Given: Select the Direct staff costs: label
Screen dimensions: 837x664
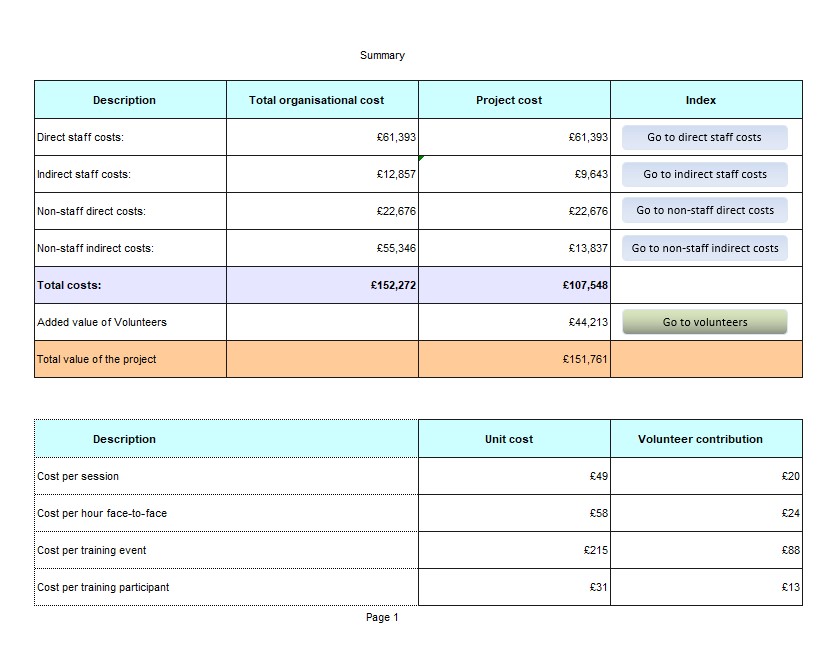Looking at the screenshot, I should point(80,137).
